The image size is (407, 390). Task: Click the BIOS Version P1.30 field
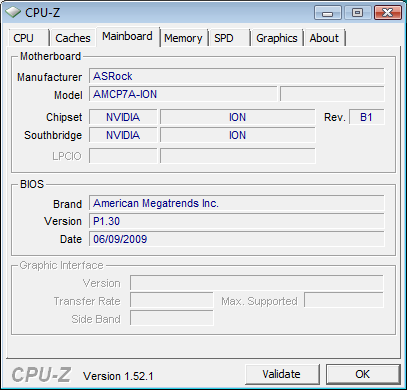[x=237, y=221]
